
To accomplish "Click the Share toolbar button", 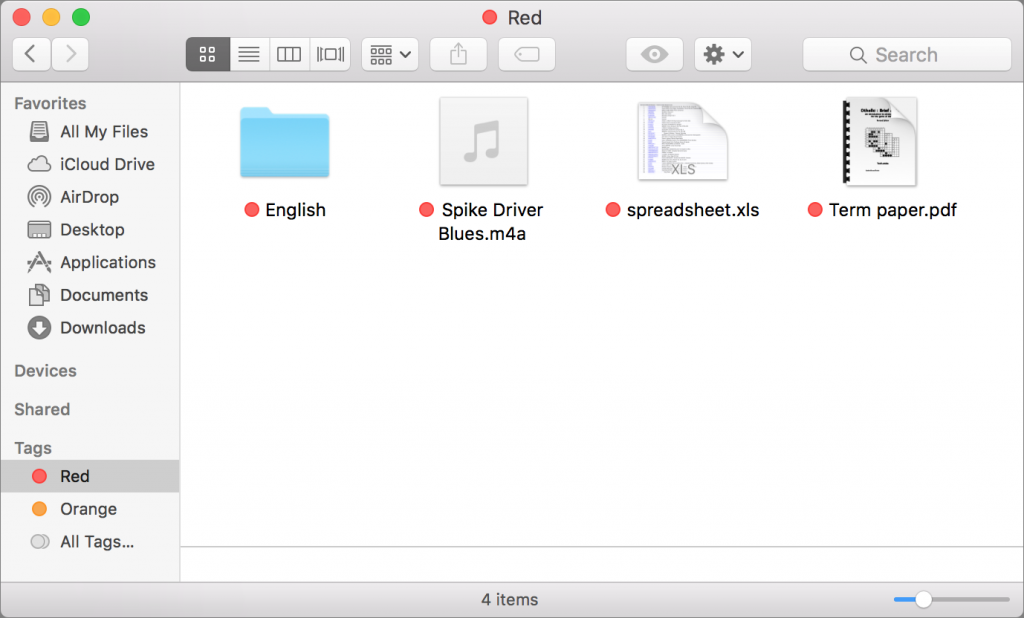I will pyautogui.click(x=458, y=54).
